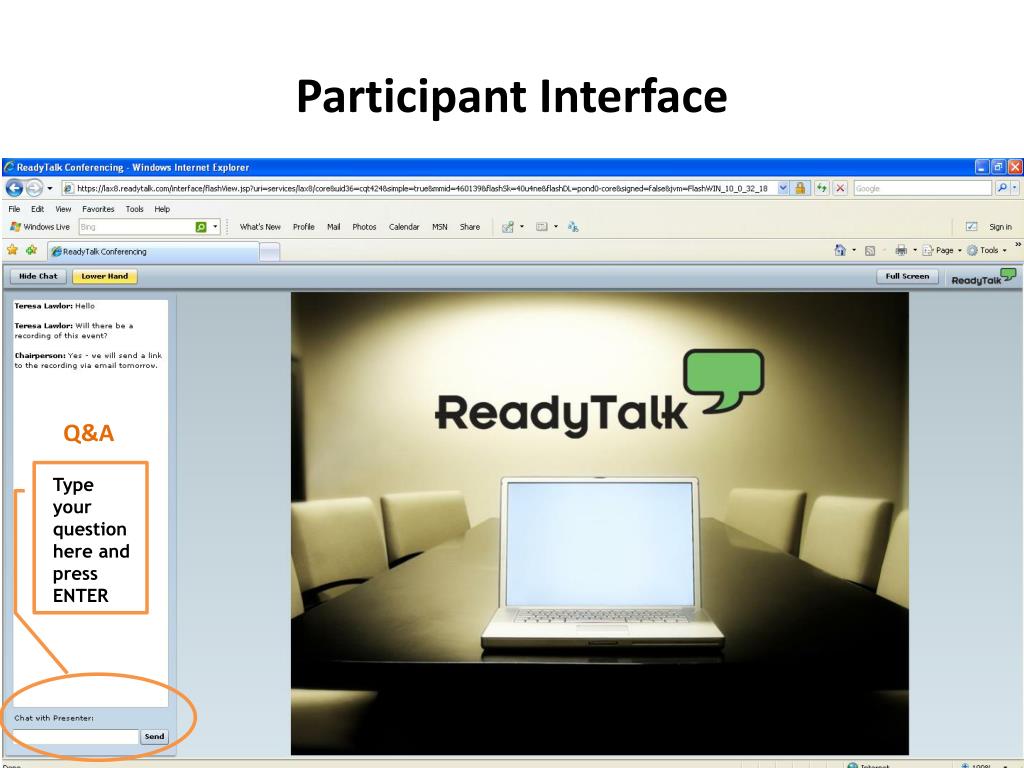
Task: Click the address bar URL field
Action: point(421,188)
